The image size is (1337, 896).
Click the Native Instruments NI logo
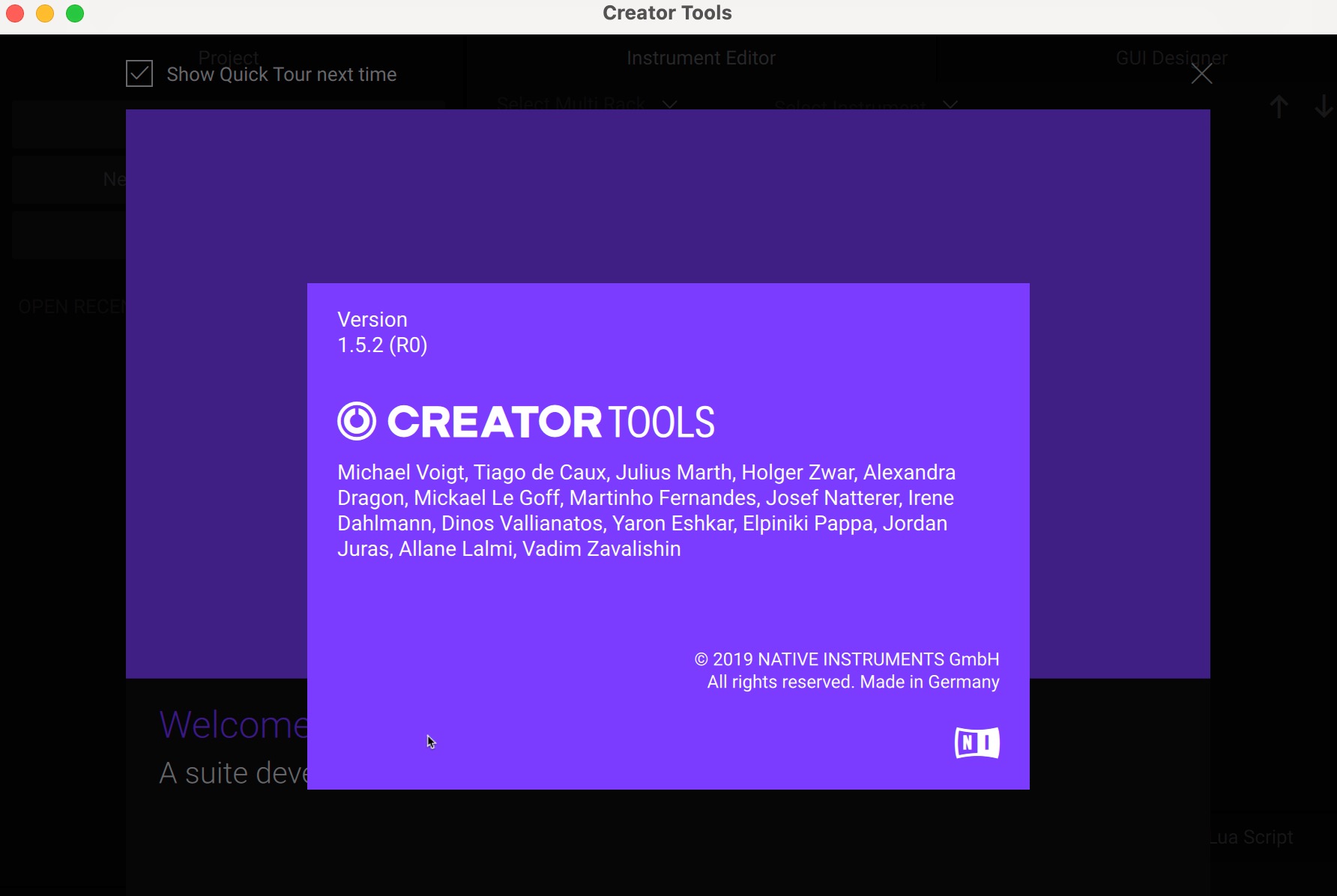pos(977,742)
